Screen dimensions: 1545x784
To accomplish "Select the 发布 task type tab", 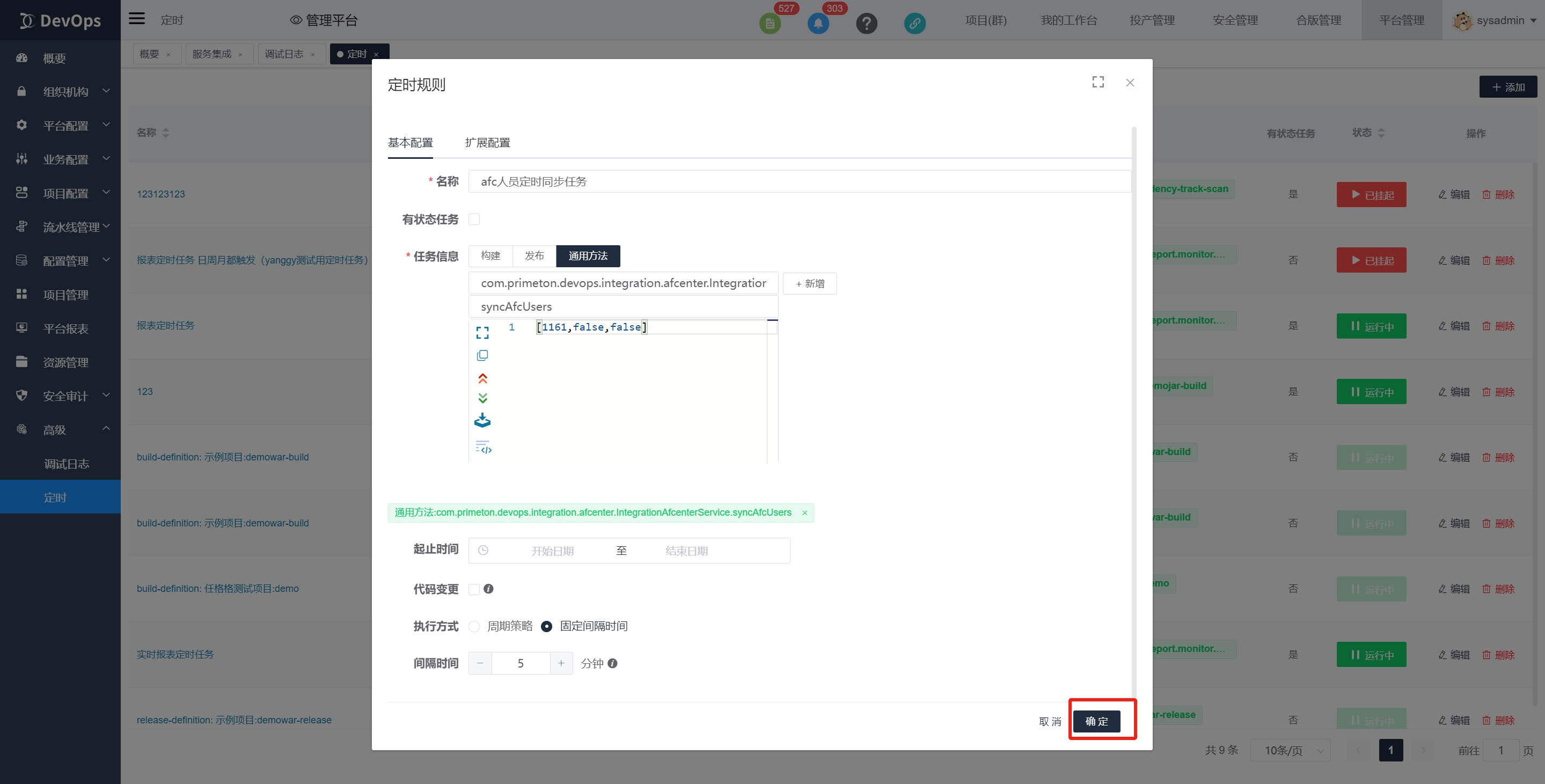I will 534,255.
